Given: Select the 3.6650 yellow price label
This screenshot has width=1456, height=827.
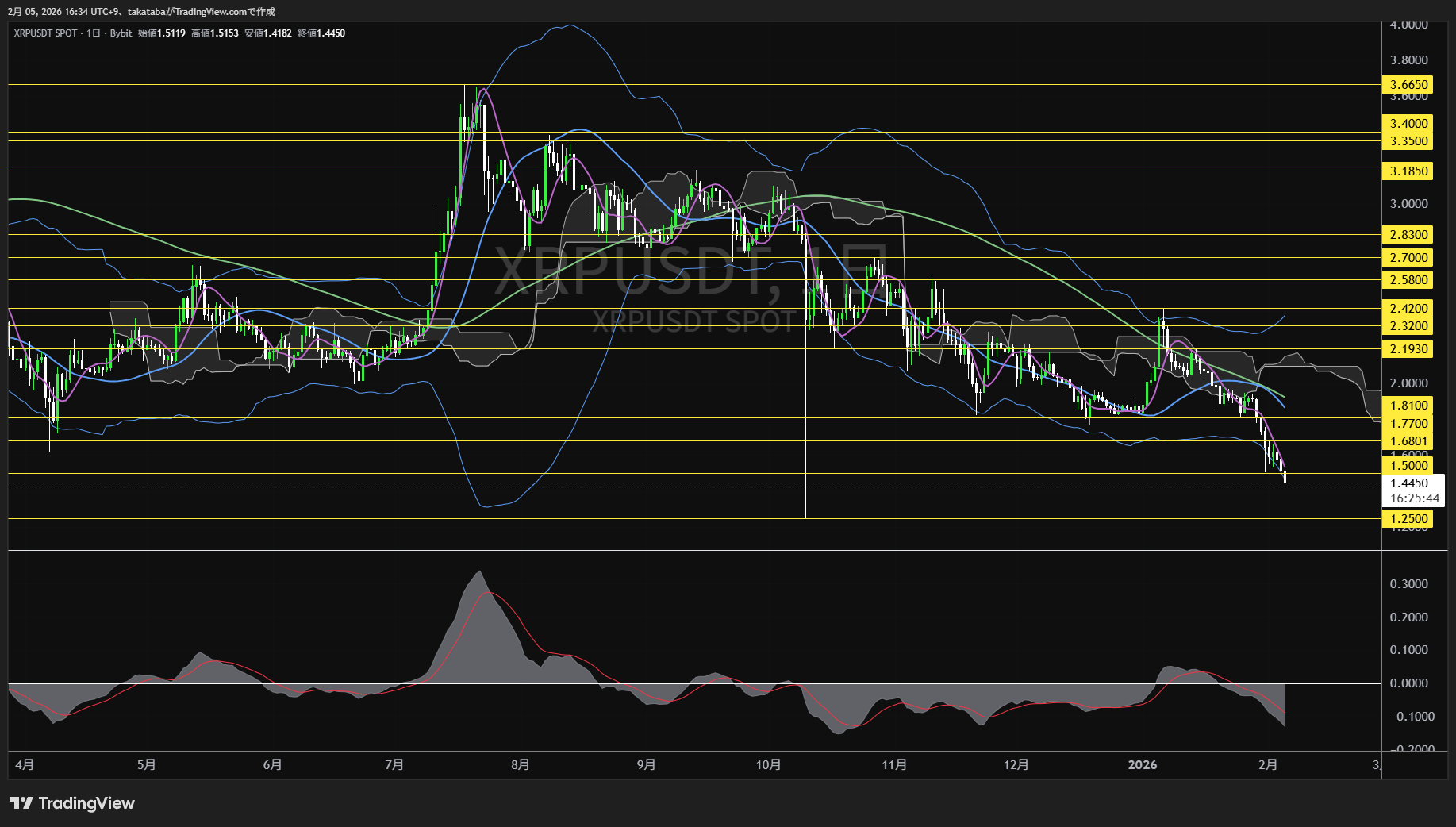Looking at the screenshot, I should click(x=1408, y=85).
